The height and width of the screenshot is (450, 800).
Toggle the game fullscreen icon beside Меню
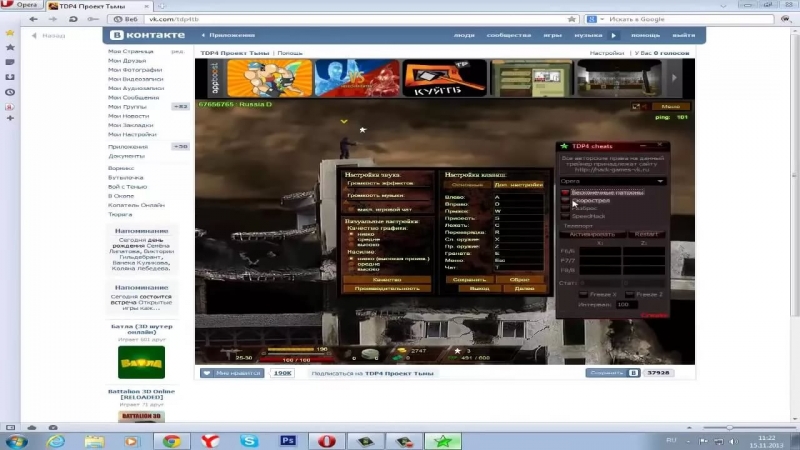tap(636, 106)
